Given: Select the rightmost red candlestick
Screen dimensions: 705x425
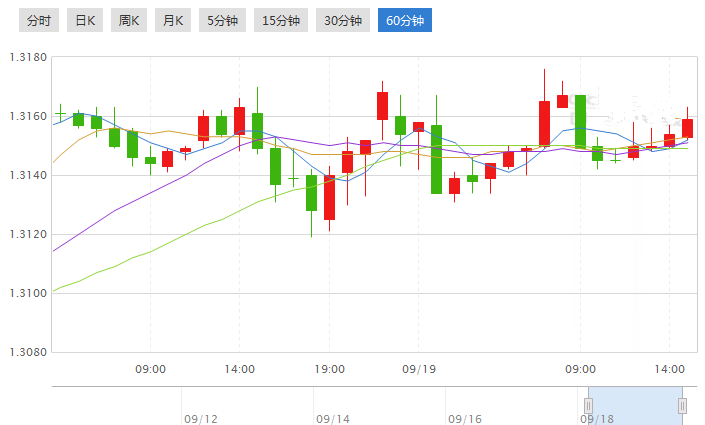Looking at the screenshot, I should point(687,128).
